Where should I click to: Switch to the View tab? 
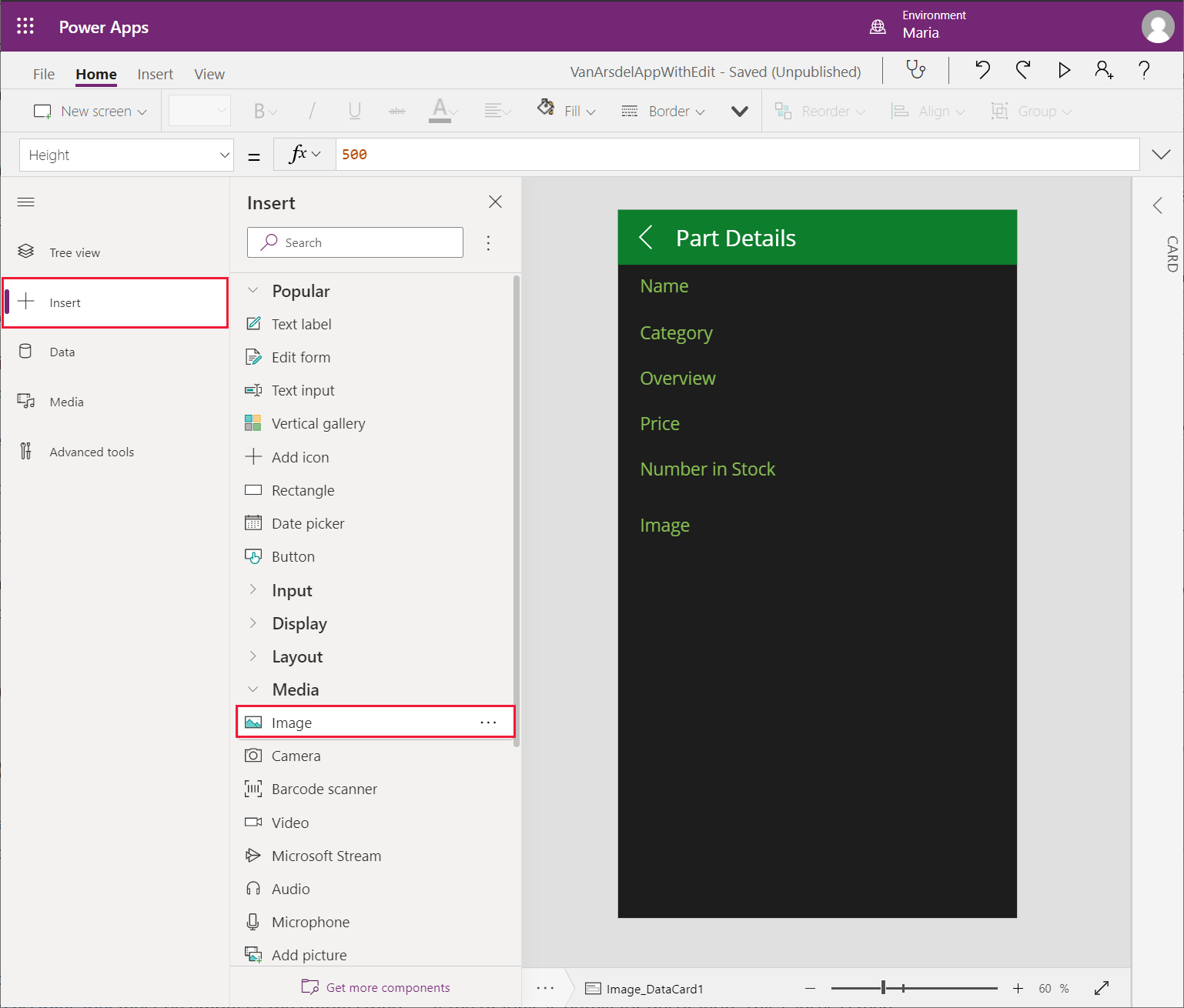click(x=209, y=74)
